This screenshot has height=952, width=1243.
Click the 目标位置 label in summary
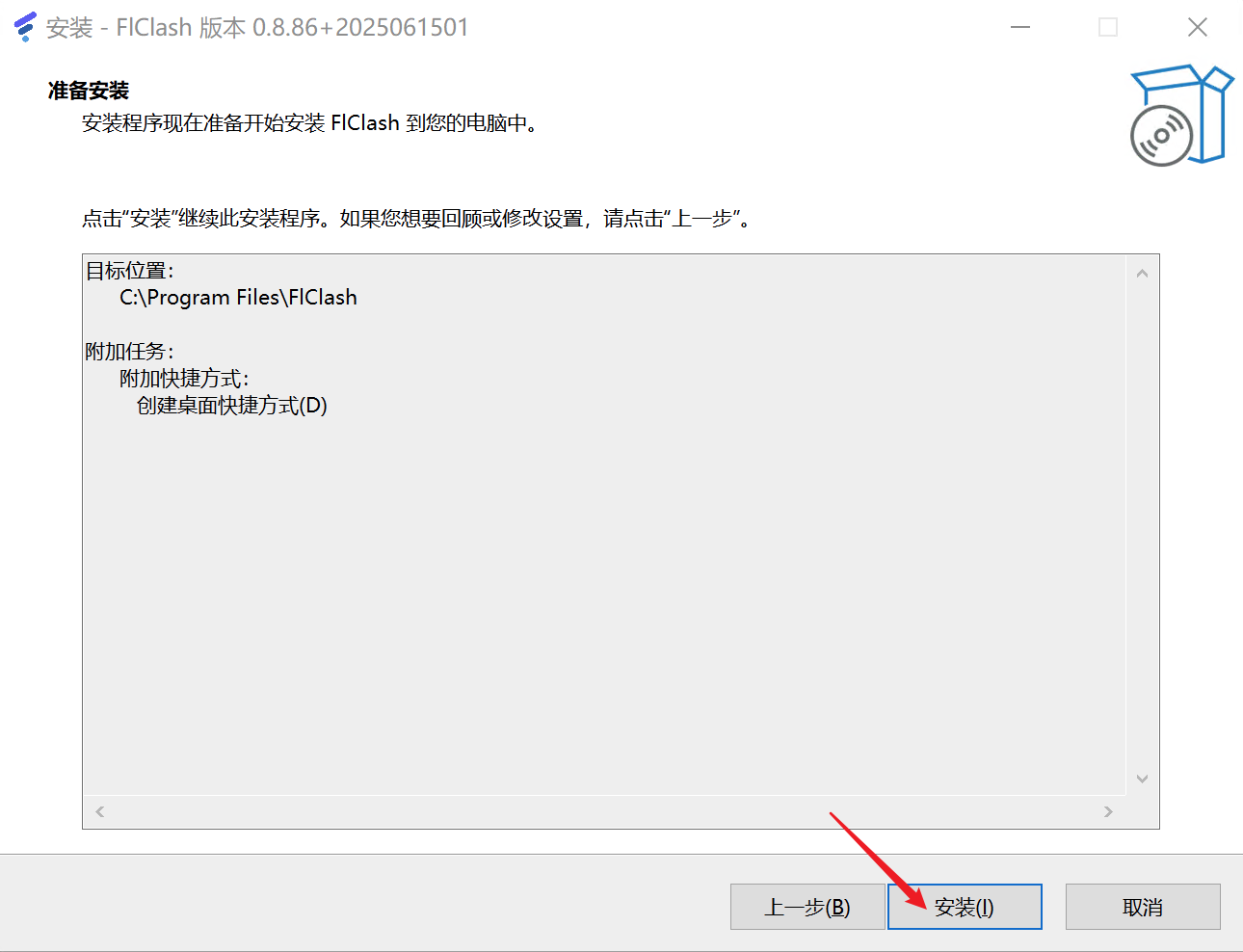click(x=130, y=271)
